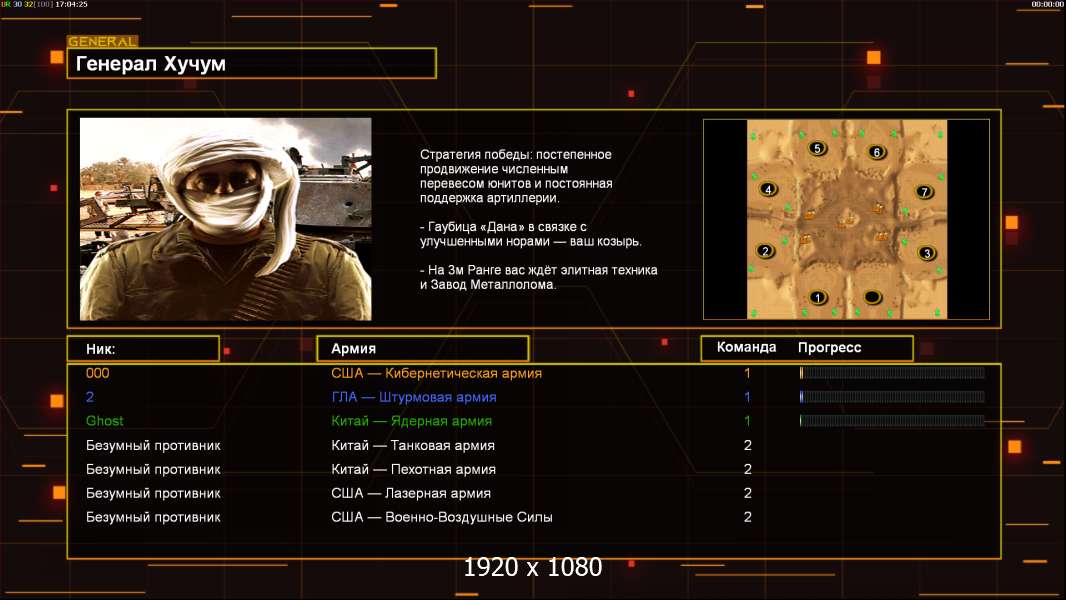Click "Безумный противник" in the Лазерная армия row
The height and width of the screenshot is (600, 1066).
tap(153, 493)
